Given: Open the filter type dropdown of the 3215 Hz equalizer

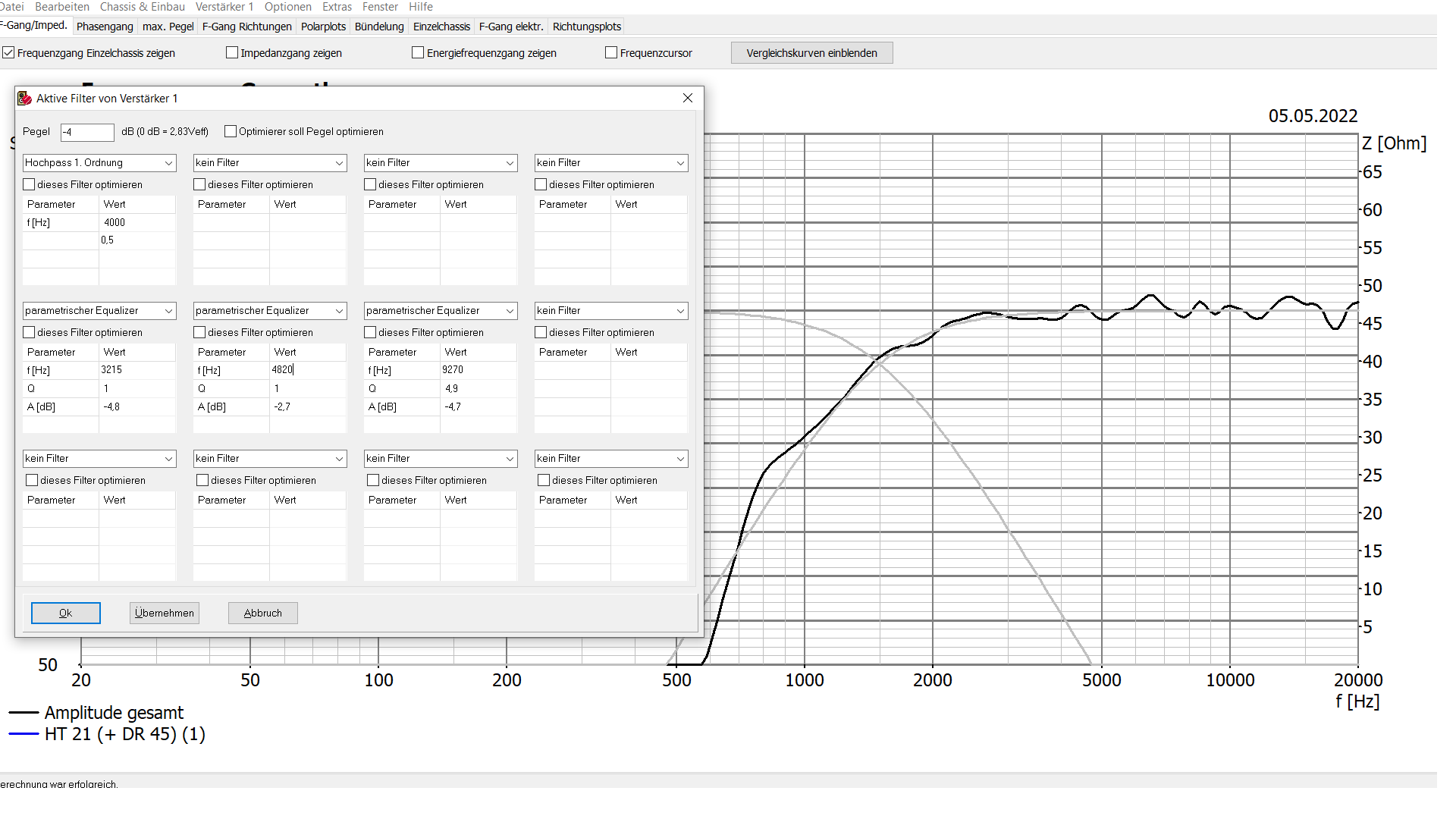Looking at the screenshot, I should pos(99,311).
